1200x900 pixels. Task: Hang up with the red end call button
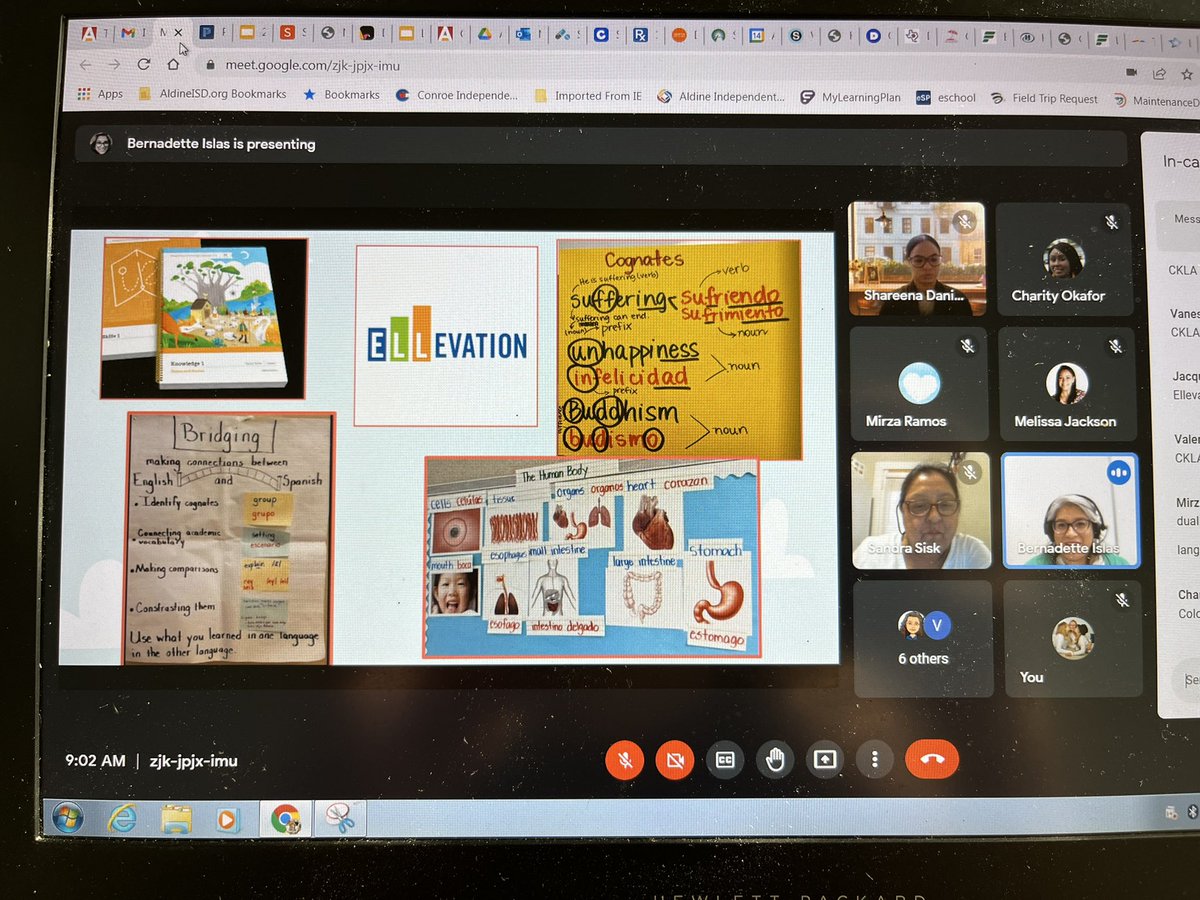coord(933,758)
